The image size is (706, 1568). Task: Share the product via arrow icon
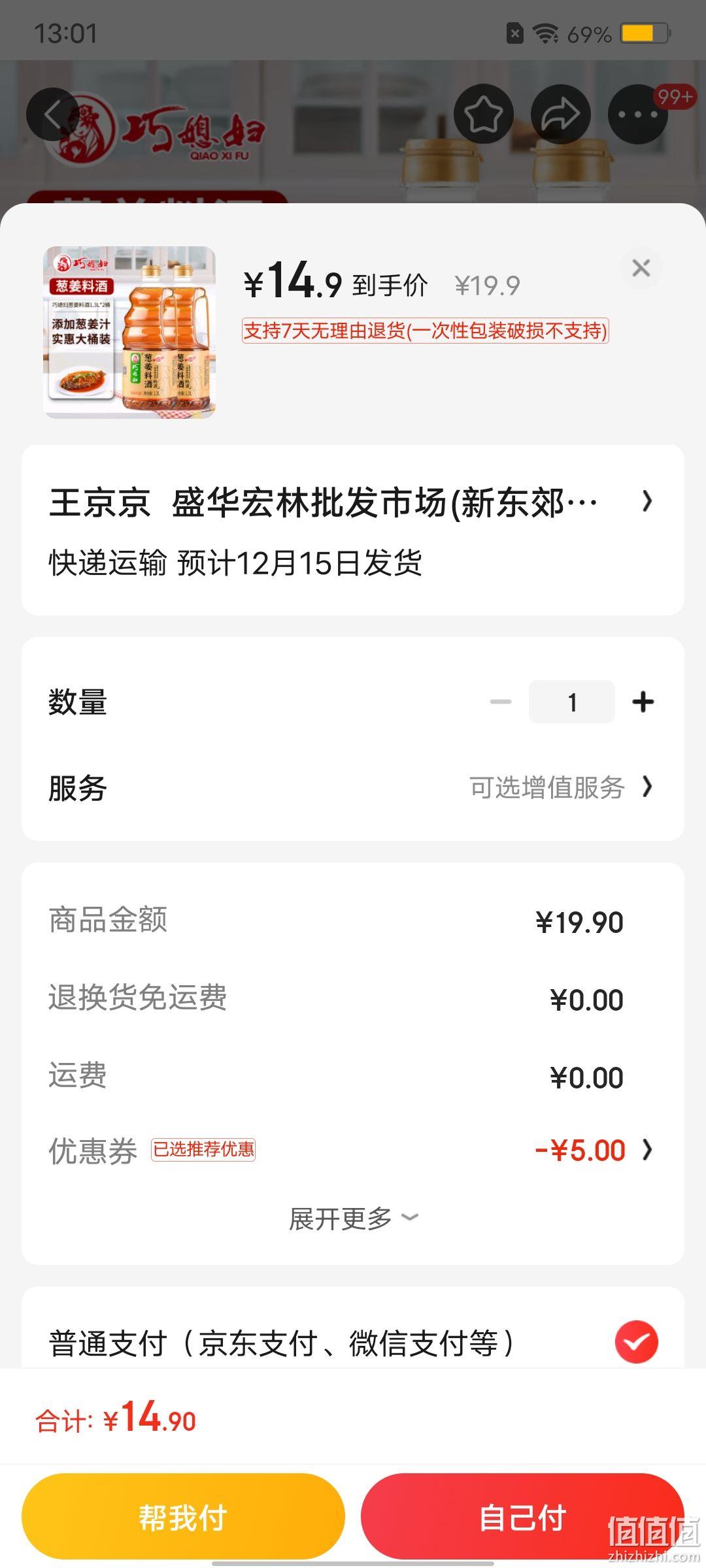pos(561,114)
